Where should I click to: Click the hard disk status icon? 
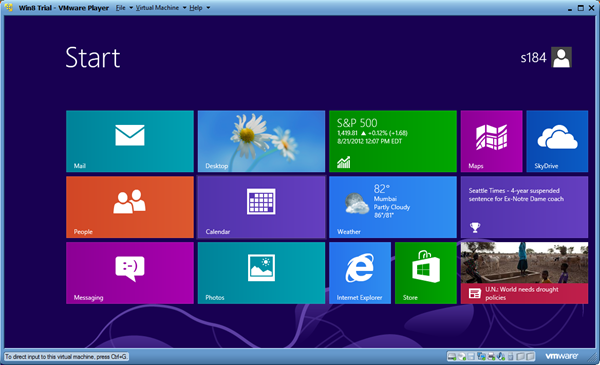pos(452,357)
